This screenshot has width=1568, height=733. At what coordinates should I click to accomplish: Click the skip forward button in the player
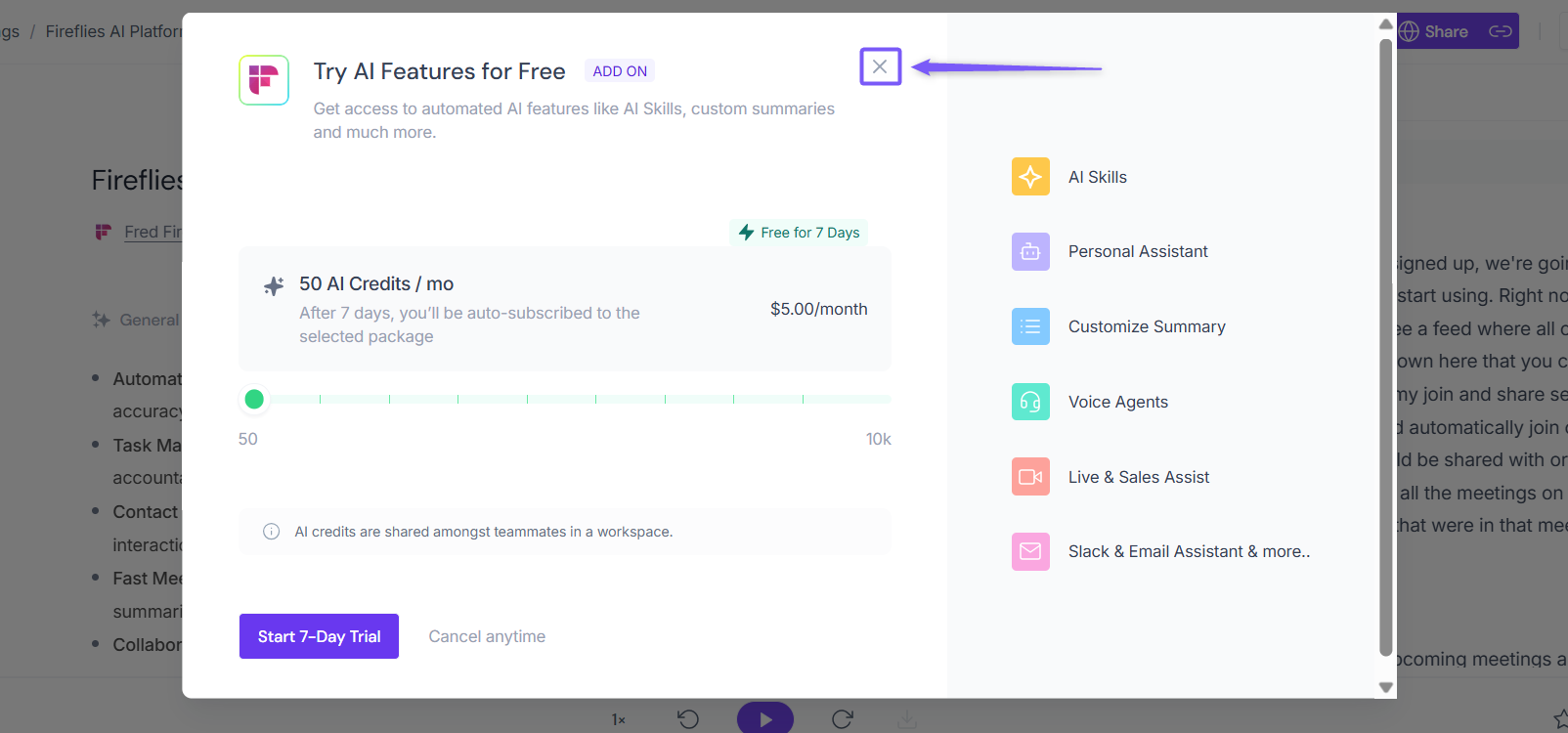843,719
